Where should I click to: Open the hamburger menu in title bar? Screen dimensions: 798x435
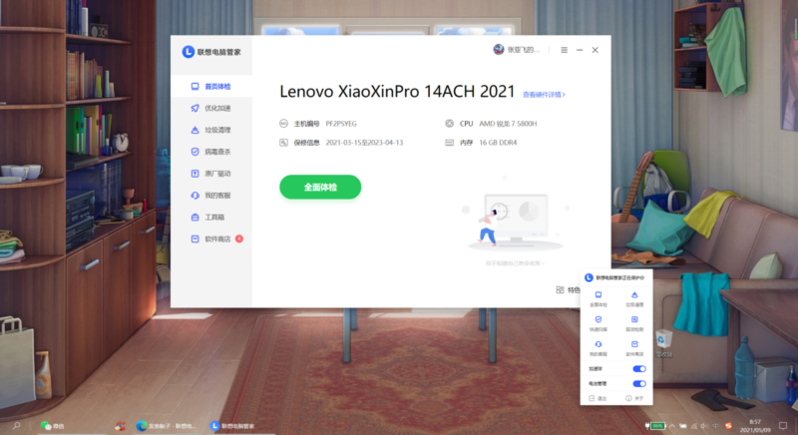pyautogui.click(x=564, y=50)
